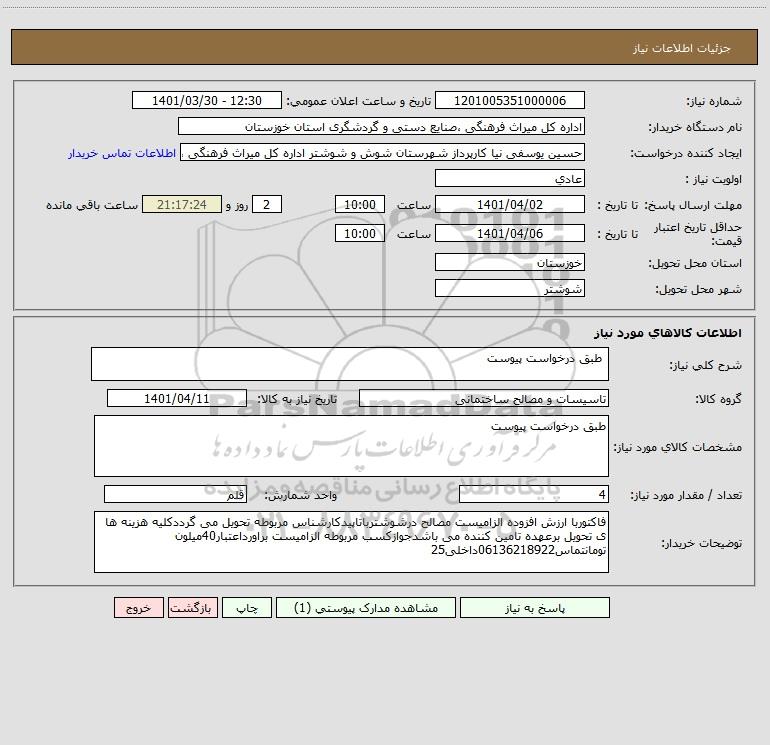Viewport: 770px width, 745px height.
Task: Click the شهر محل تحویل label
Action: [x=699, y=290]
